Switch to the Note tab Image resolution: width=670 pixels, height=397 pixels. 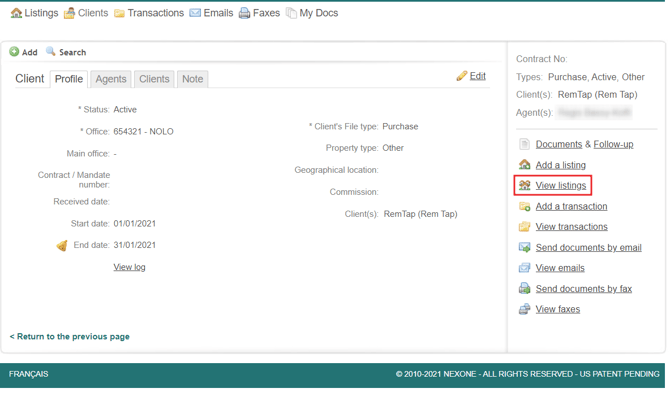193,79
